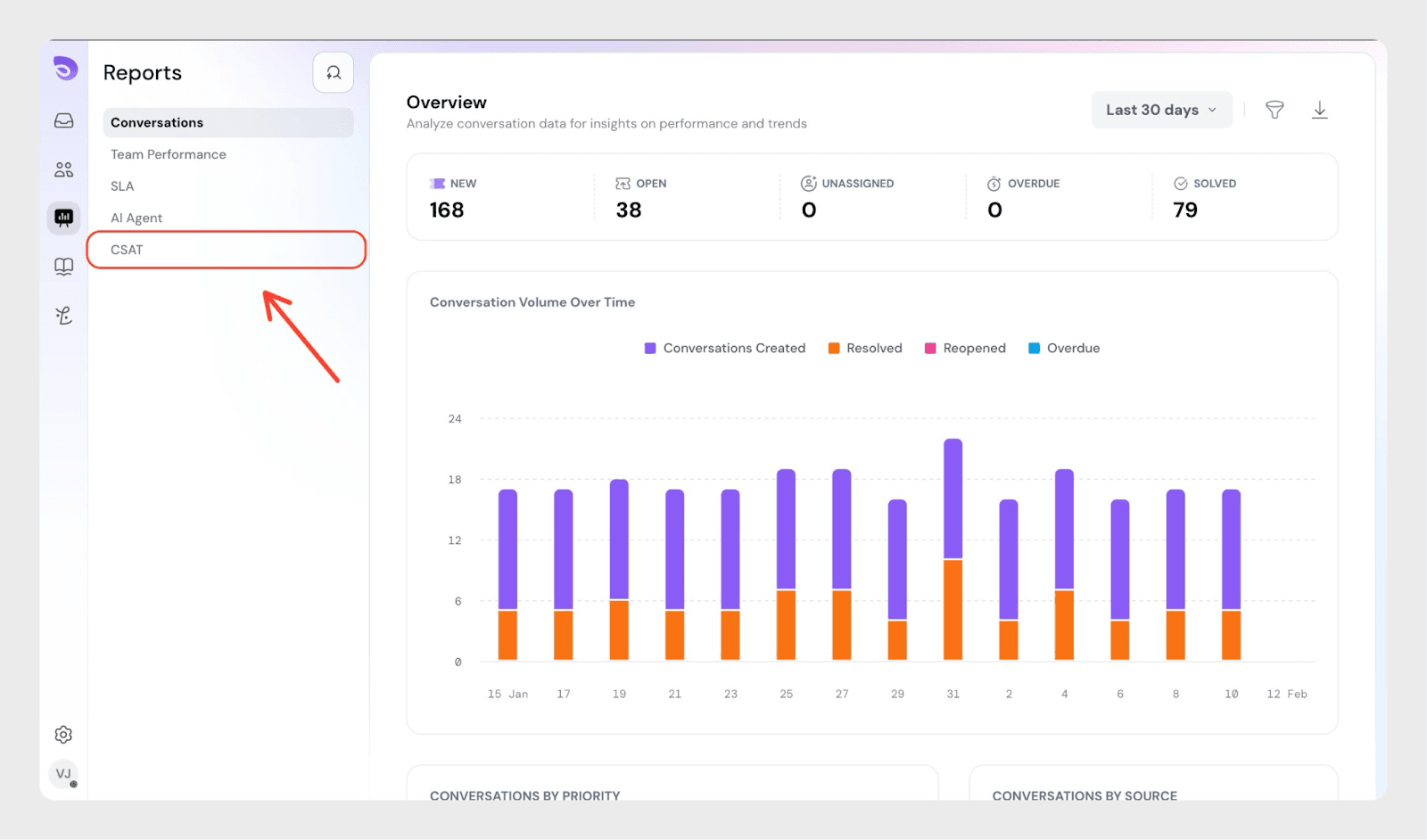This screenshot has width=1427, height=840.
Task: Click the VJ user avatar
Action: click(x=63, y=774)
